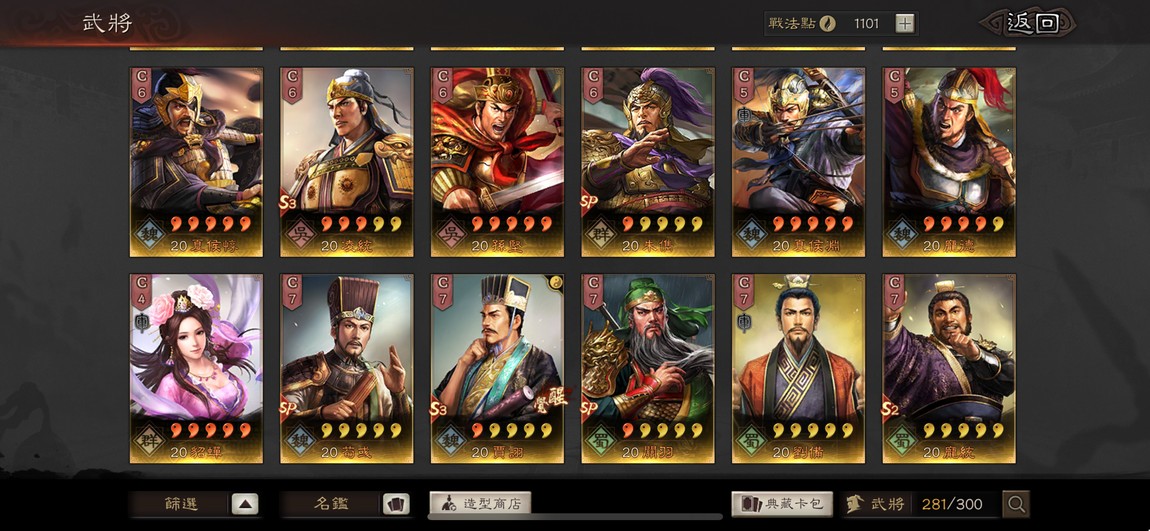
Task: Open the 造型商店 skin shop
Action: tap(480, 504)
